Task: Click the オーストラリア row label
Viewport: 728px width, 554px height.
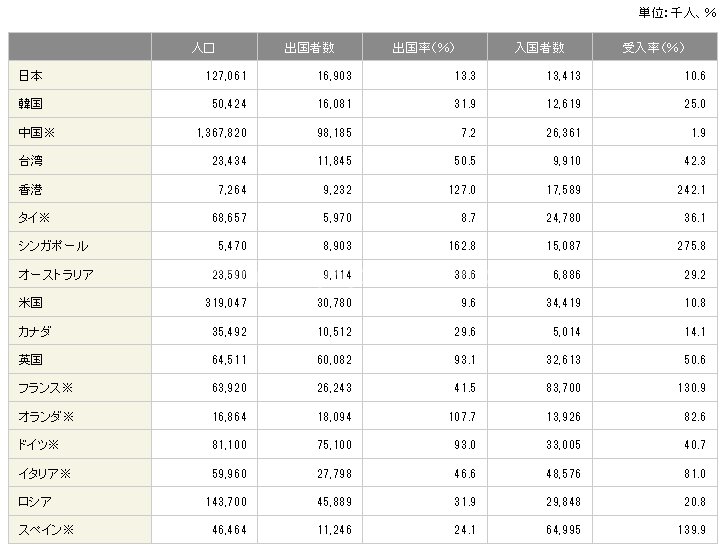Action: (x=56, y=274)
